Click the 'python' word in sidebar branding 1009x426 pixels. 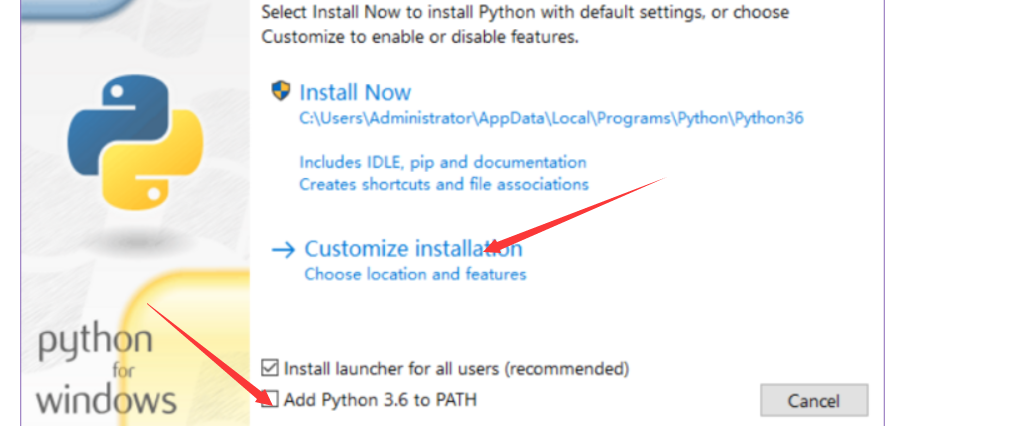(x=95, y=342)
